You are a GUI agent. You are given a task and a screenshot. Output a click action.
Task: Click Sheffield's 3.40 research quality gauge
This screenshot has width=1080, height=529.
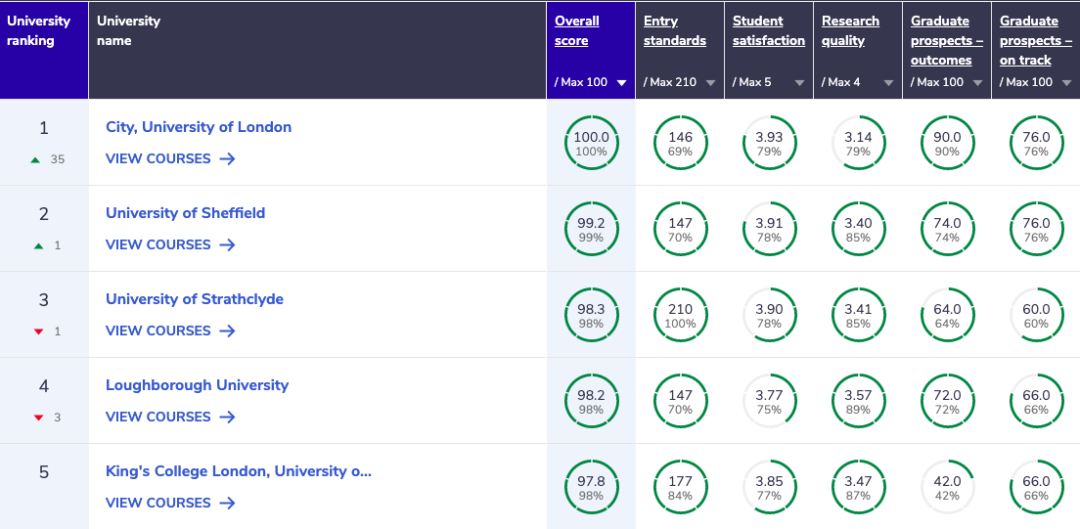(x=858, y=229)
